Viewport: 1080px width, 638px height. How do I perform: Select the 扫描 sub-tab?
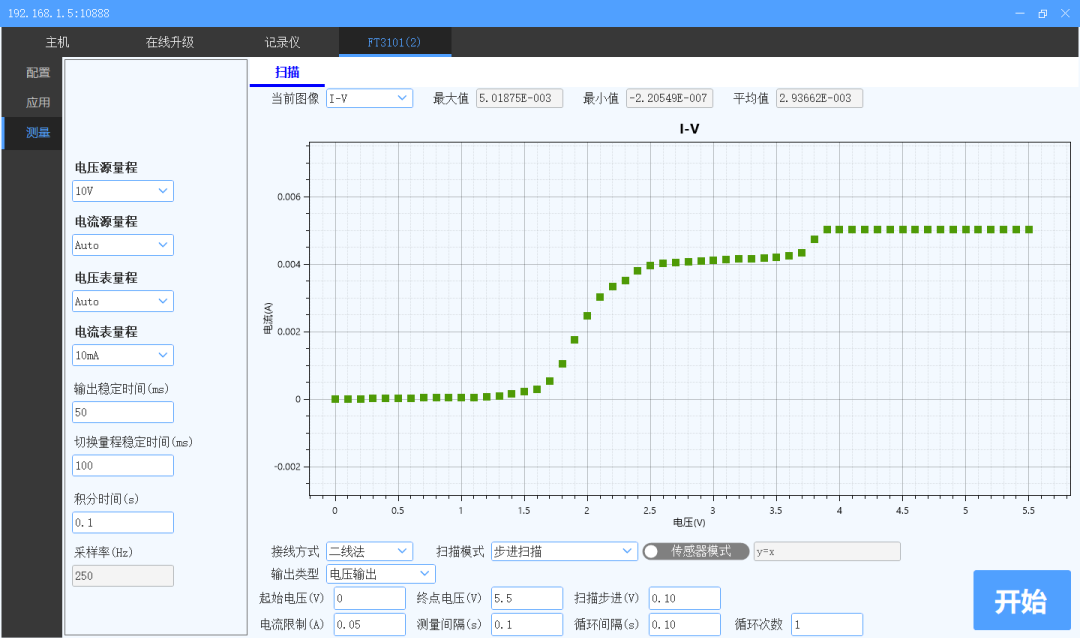point(287,72)
